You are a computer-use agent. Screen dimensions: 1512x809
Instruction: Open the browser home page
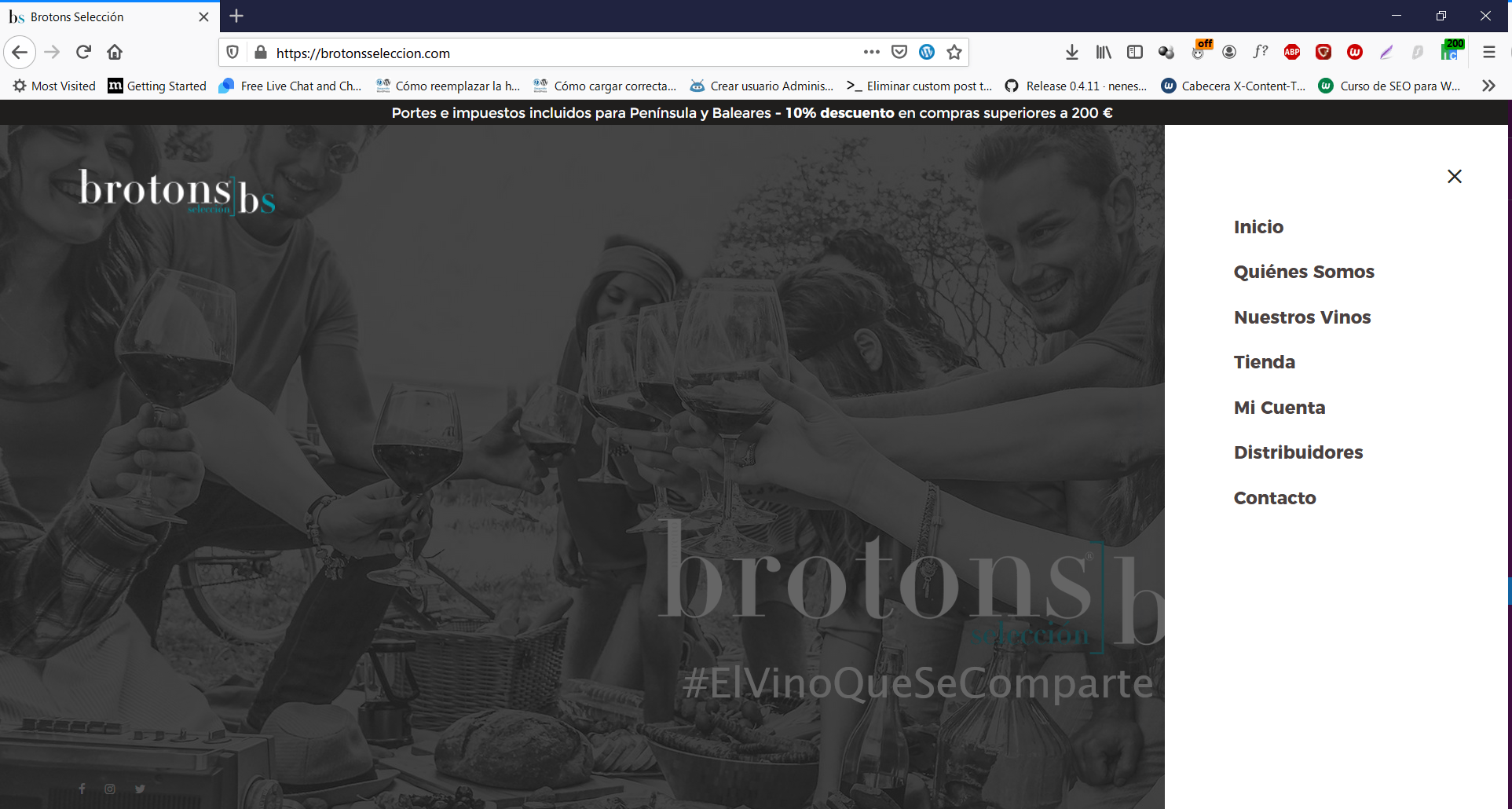(115, 53)
